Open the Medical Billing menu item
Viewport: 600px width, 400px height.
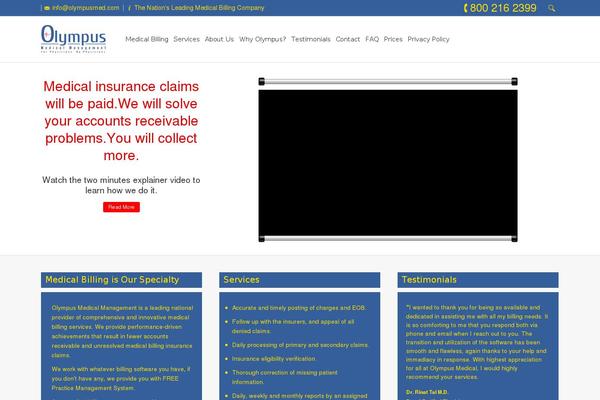click(147, 39)
